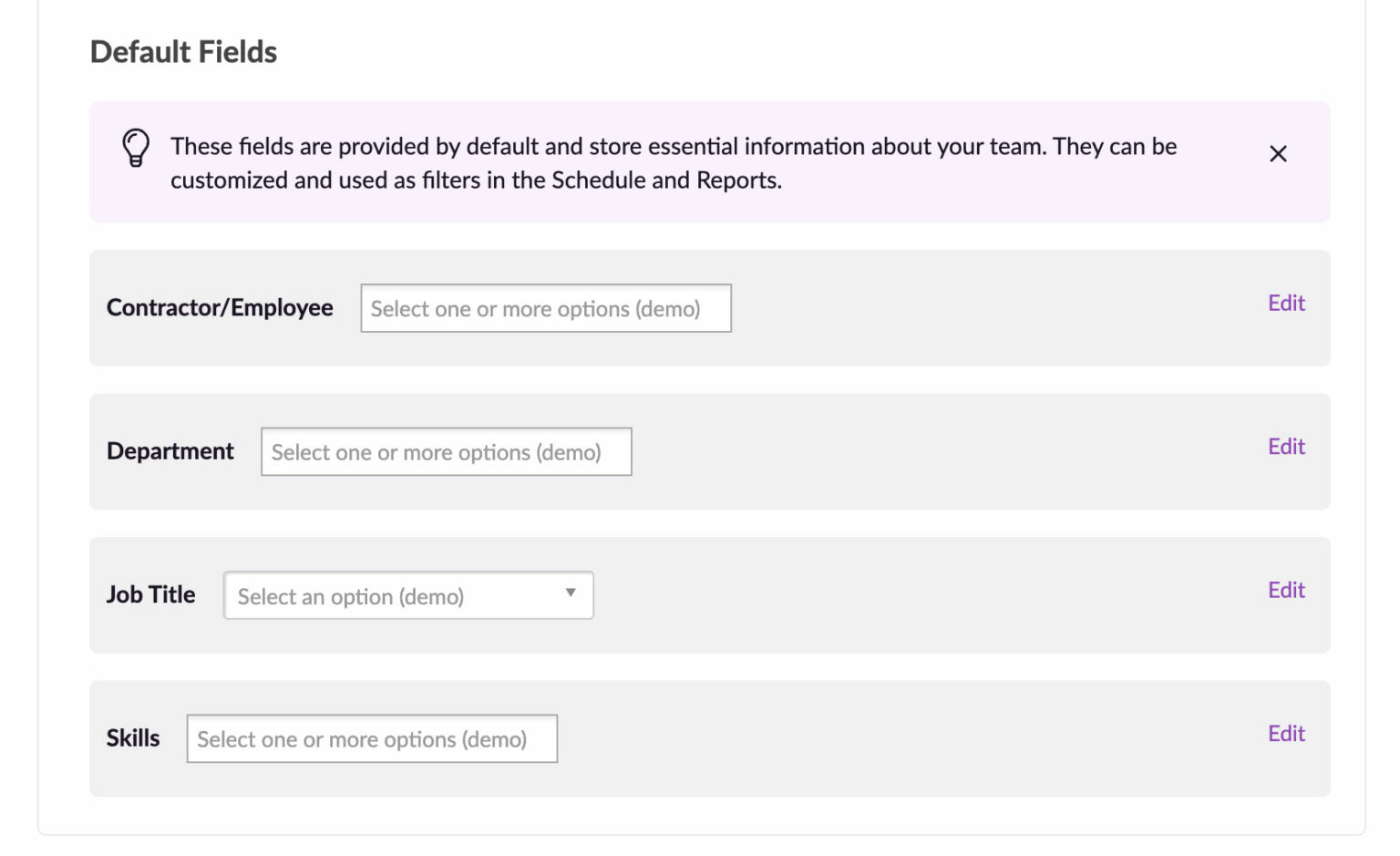Open the Contractor/Employee options selector
The image size is (1400, 856).
[x=545, y=308]
